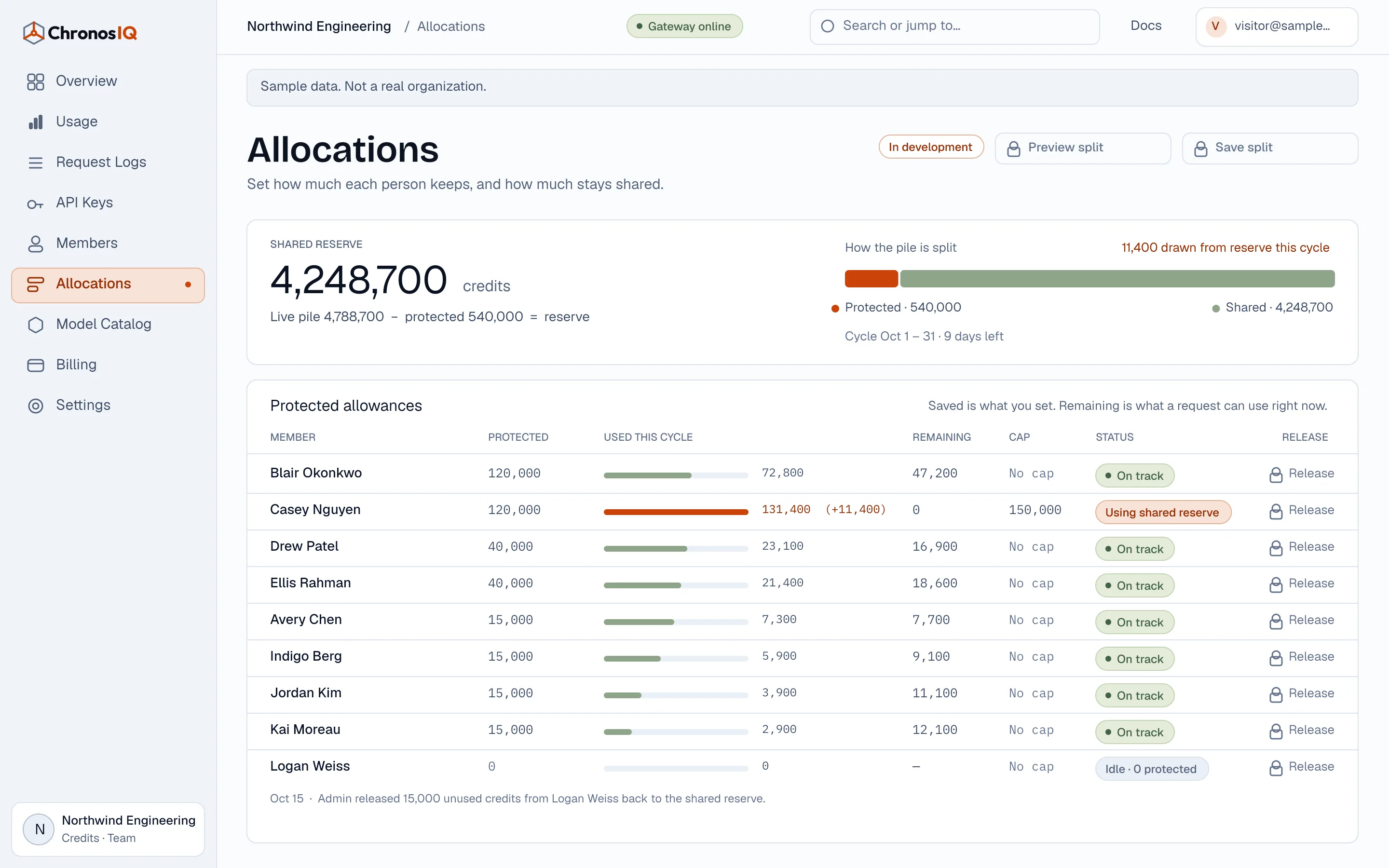Viewport: 1389px width, 868px height.
Task: Open the Usage page
Action: click(x=108, y=122)
